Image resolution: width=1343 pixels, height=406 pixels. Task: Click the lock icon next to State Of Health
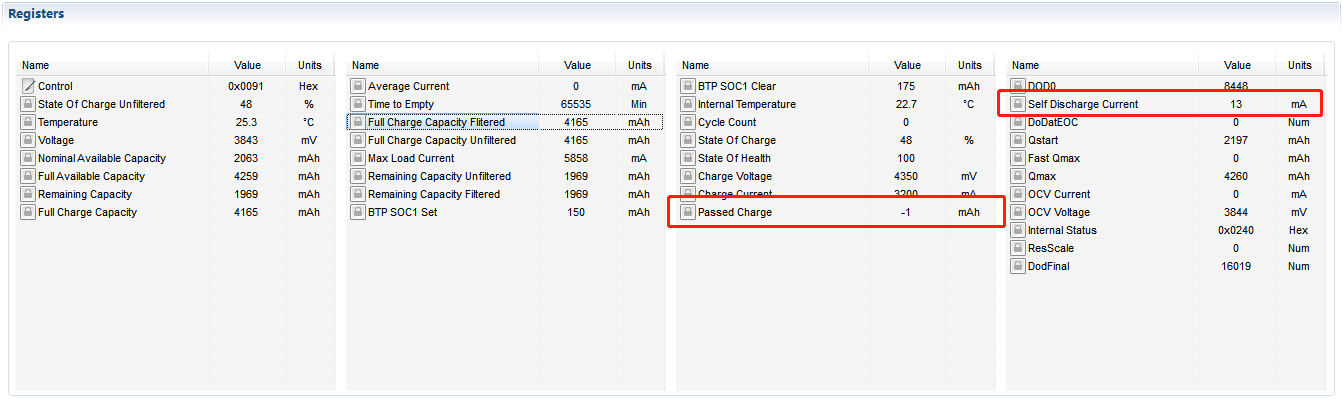(688, 158)
